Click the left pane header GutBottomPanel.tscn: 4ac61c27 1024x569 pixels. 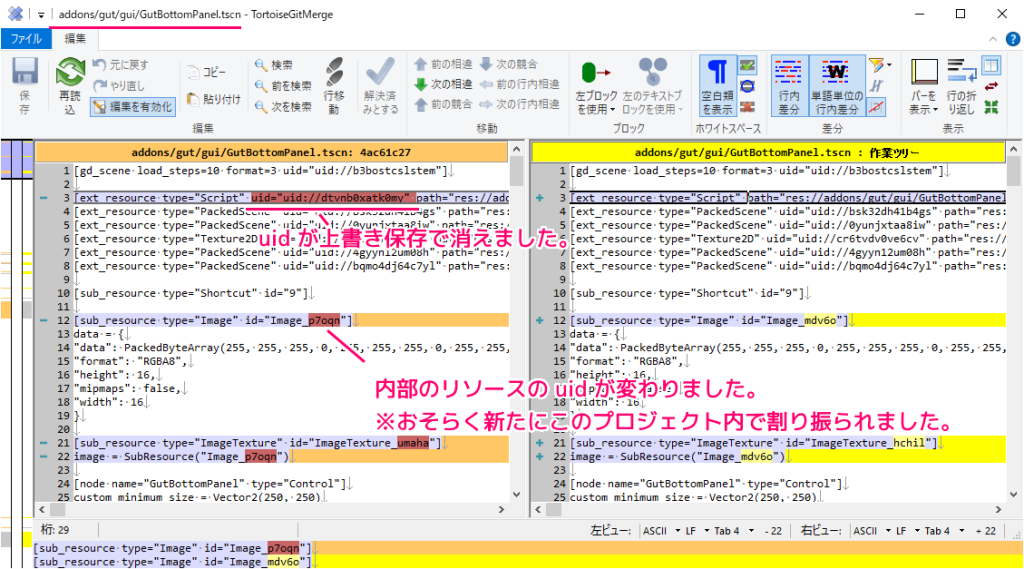pos(271,152)
